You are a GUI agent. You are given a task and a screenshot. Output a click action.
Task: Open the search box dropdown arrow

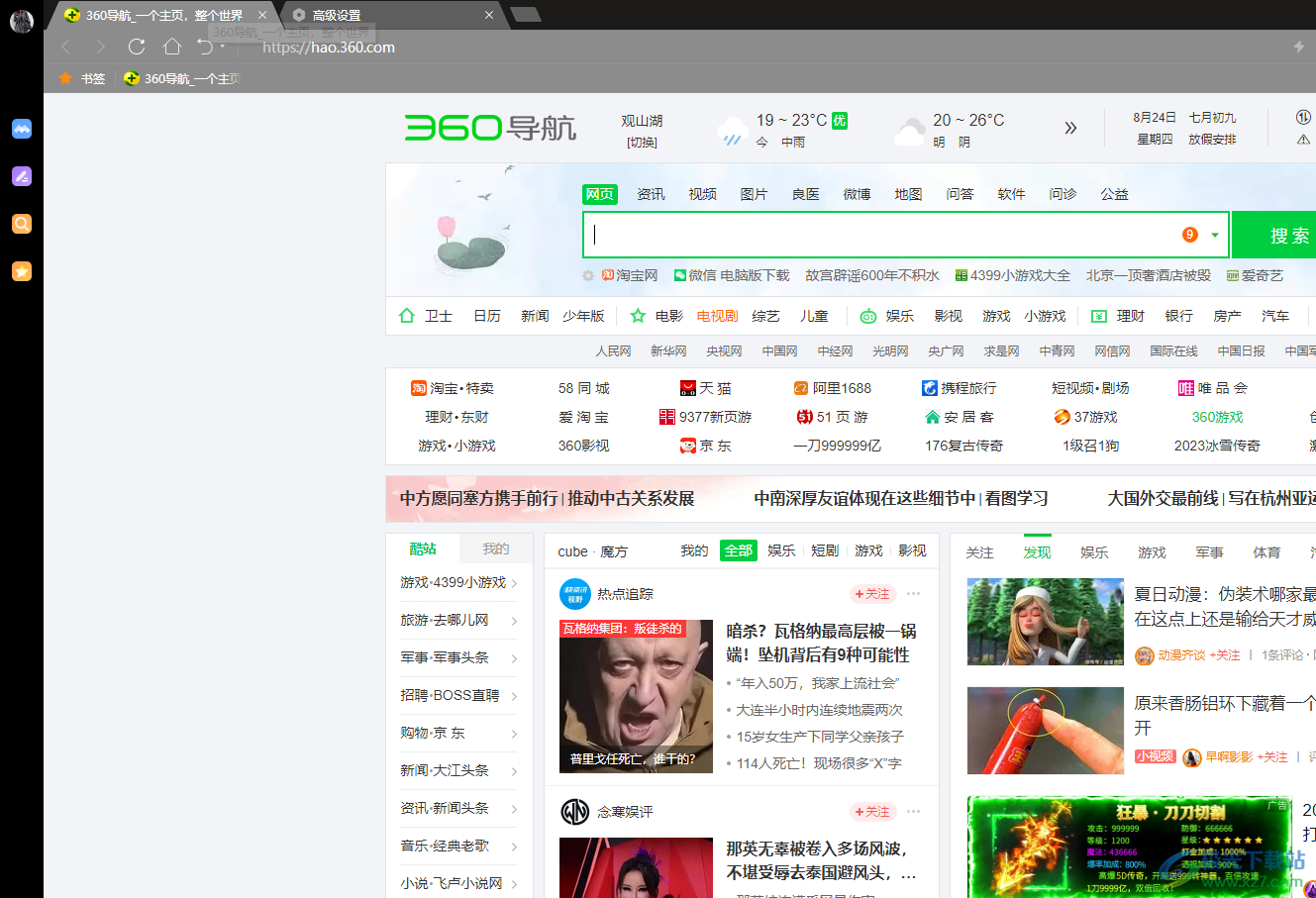[1215, 236]
